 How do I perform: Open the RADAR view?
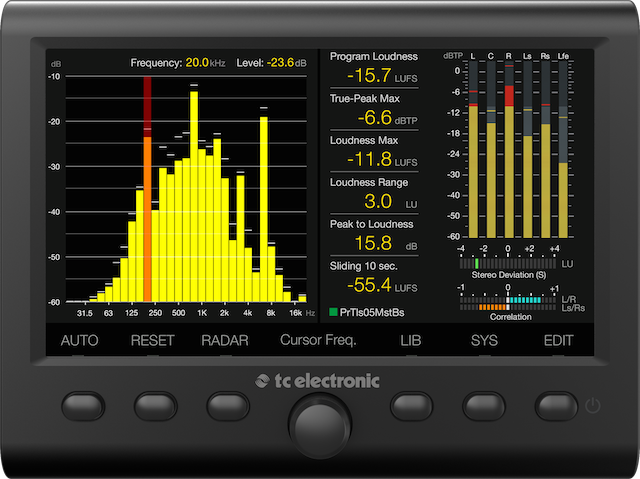(225, 341)
